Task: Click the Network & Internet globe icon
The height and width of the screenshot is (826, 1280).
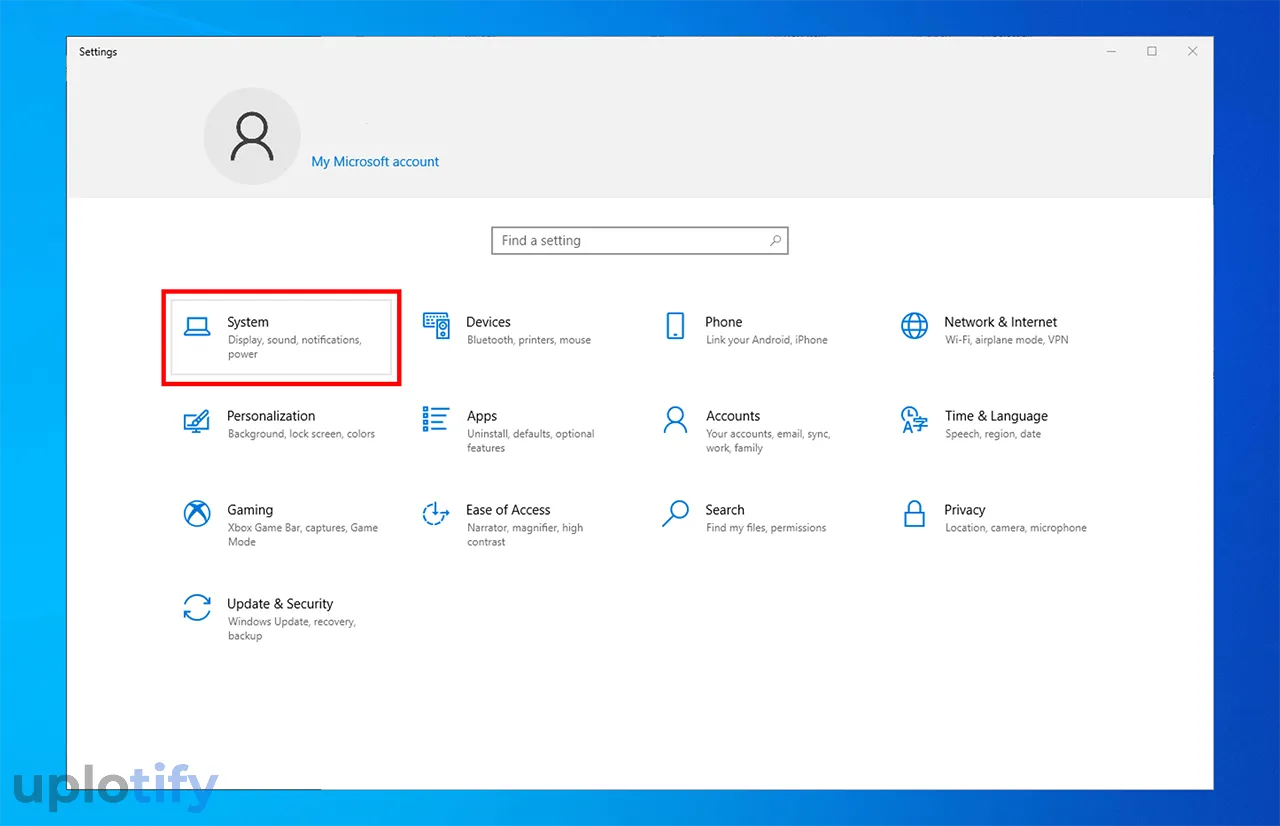Action: click(914, 326)
